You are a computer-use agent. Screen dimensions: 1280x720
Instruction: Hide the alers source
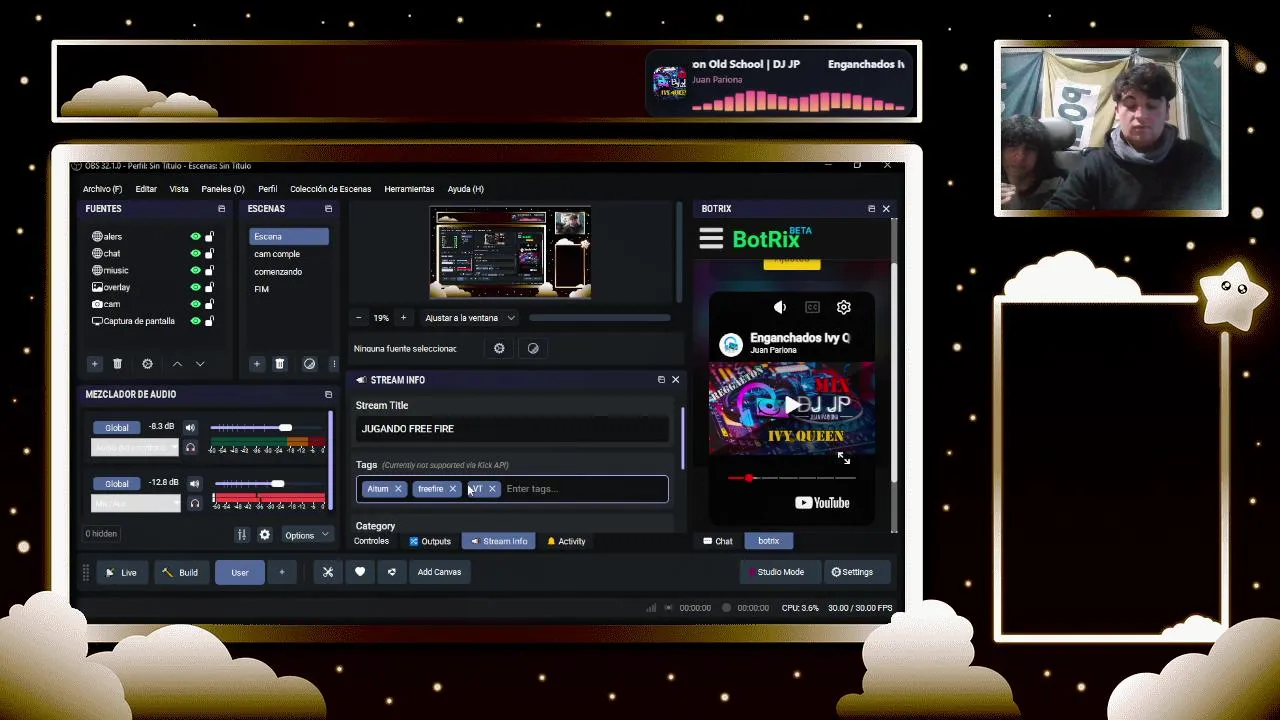click(195, 237)
